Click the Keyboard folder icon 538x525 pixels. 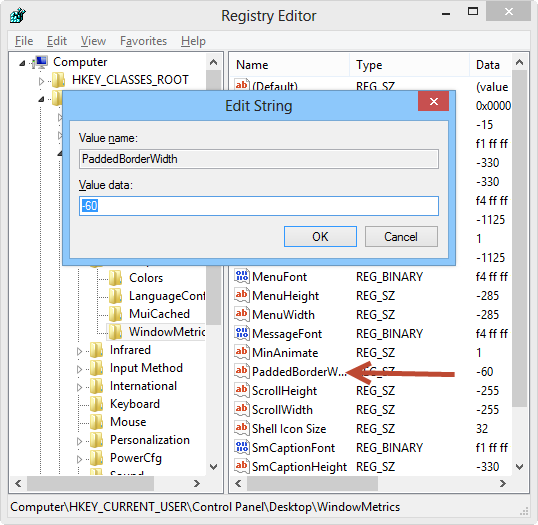pyautogui.click(x=97, y=404)
